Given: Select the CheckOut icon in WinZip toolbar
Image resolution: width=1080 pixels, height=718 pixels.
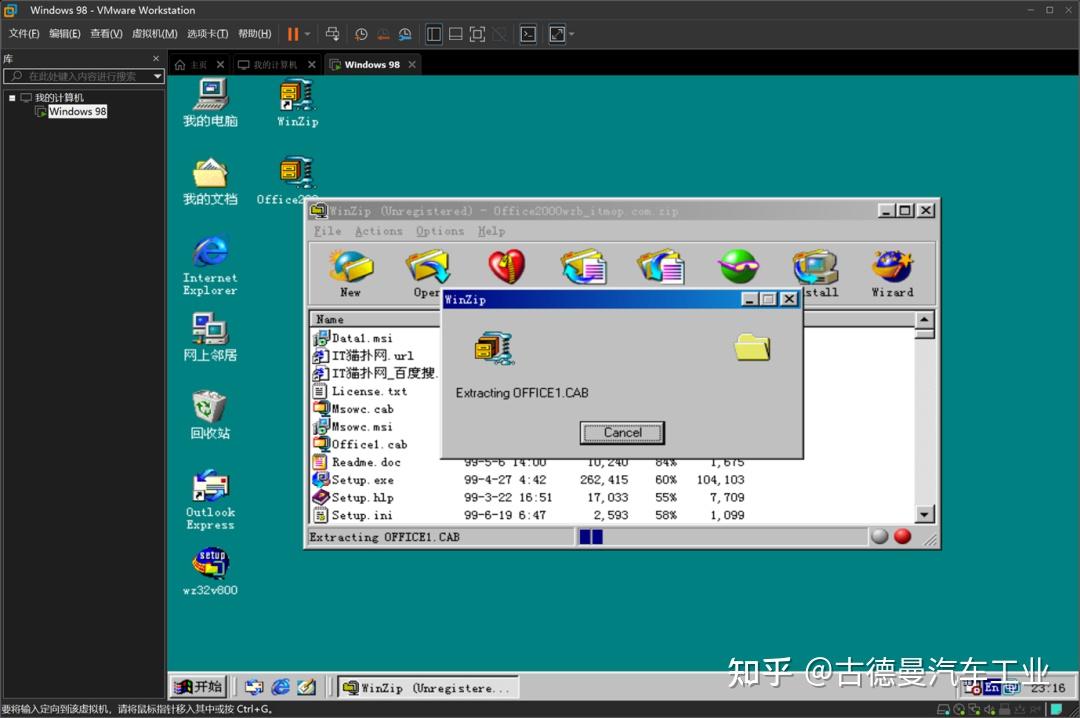Looking at the screenshot, I should coord(737,265).
